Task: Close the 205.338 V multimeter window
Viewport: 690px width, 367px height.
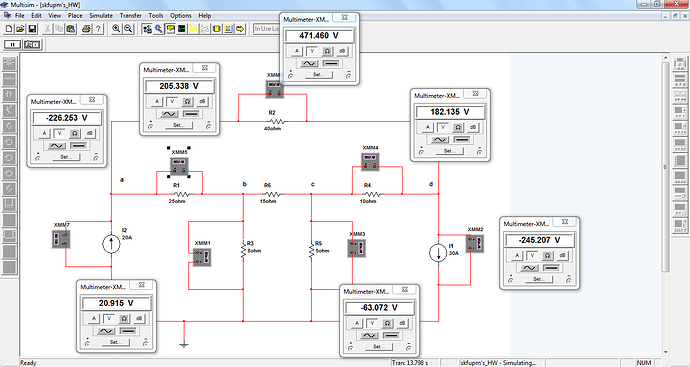Action: click(x=205, y=68)
